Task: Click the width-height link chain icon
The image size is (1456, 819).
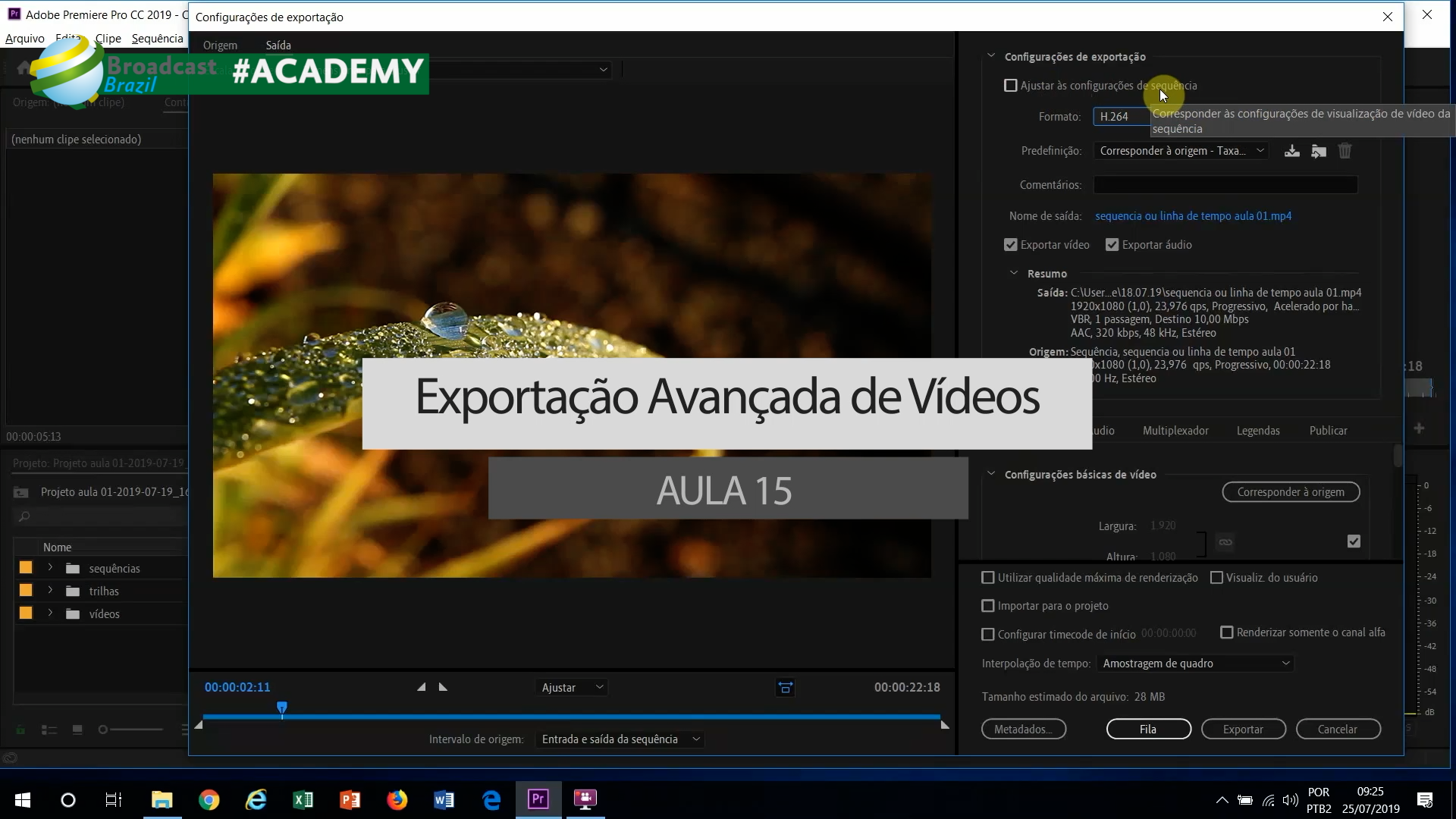Action: (1225, 541)
